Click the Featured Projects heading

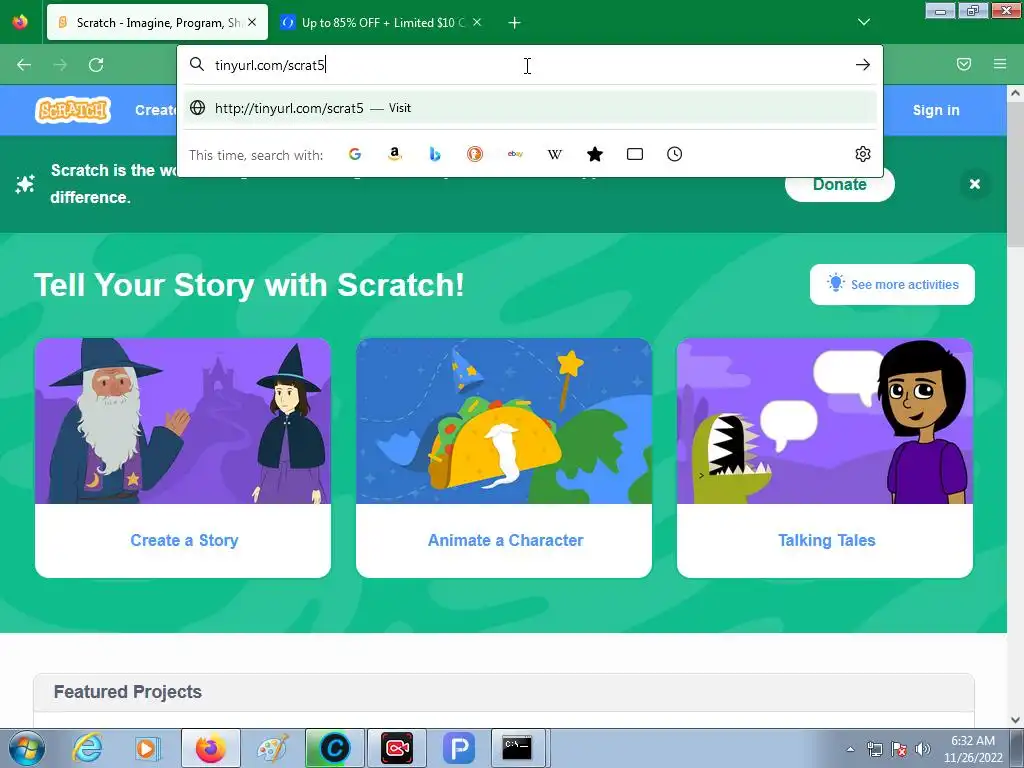tap(128, 692)
